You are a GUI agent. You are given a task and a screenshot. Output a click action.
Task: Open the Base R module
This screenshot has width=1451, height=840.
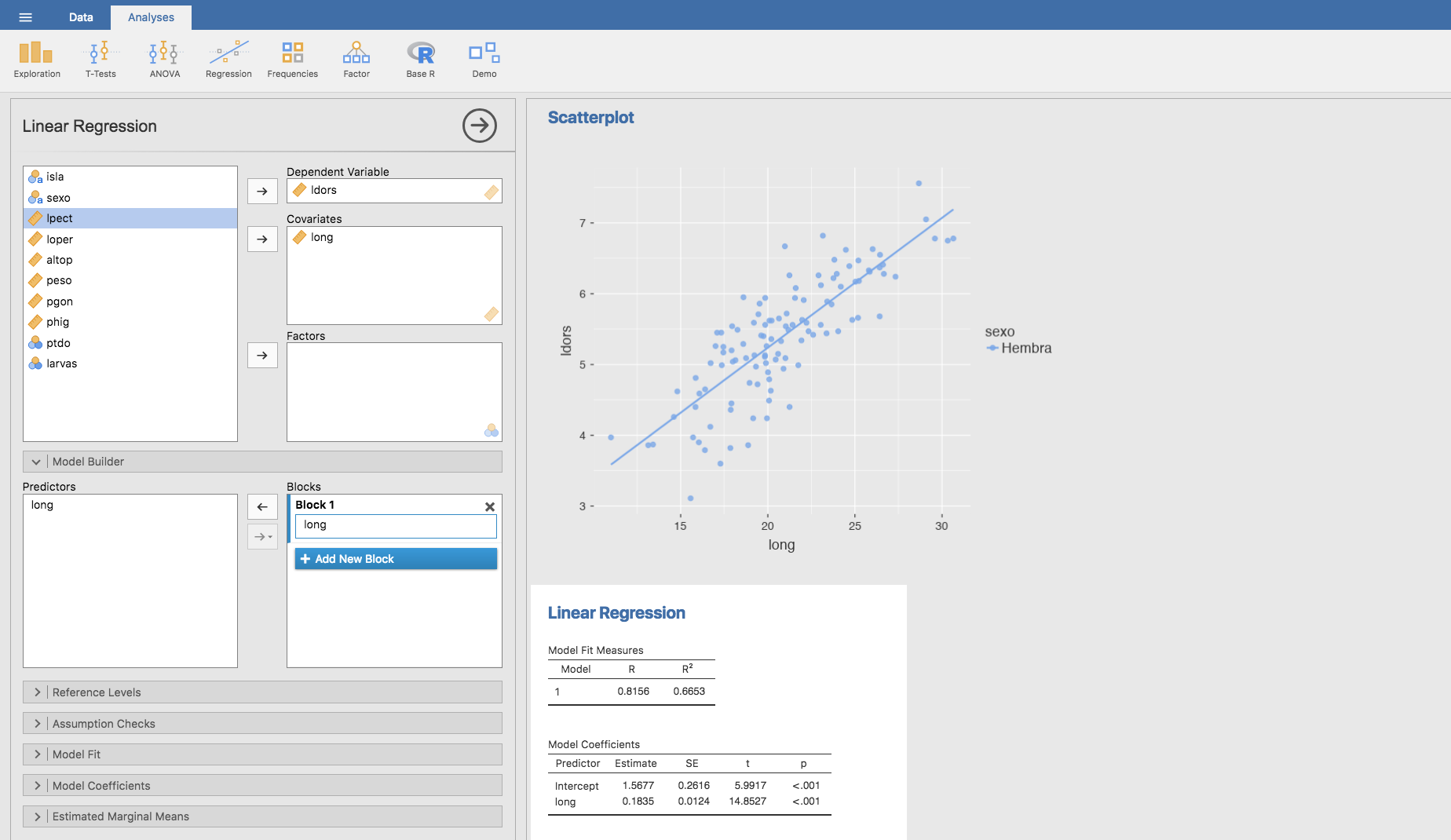pyautogui.click(x=420, y=60)
